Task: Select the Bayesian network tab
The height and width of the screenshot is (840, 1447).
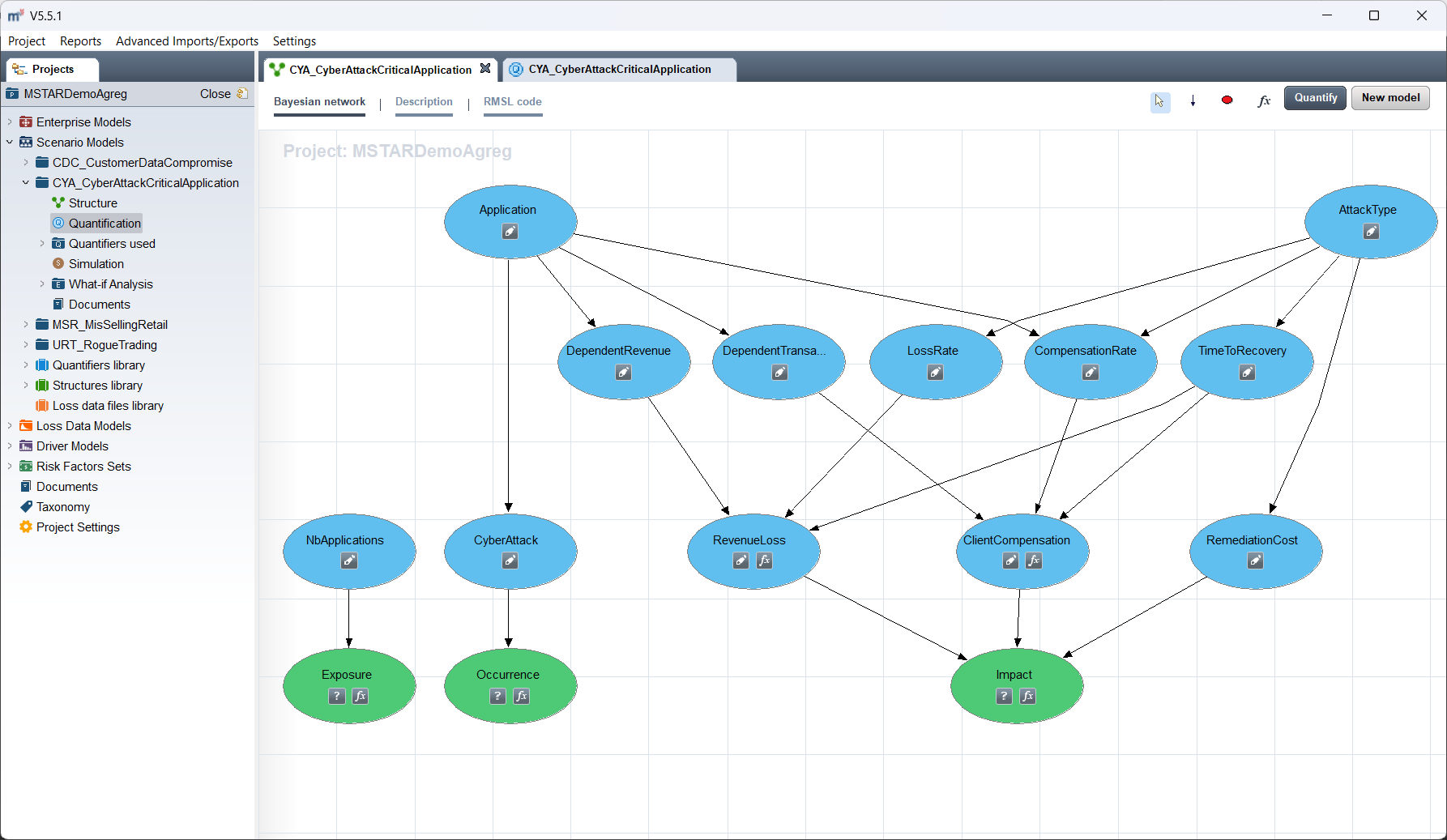Action: (x=319, y=102)
